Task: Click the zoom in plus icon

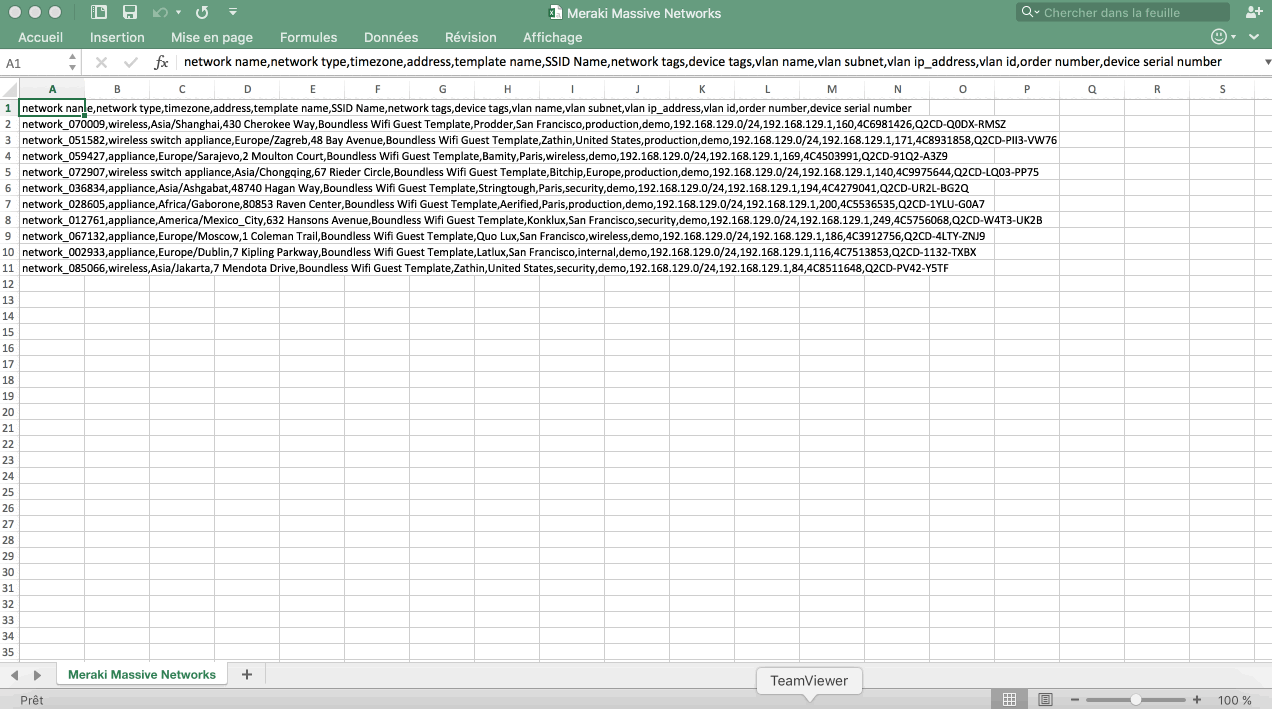Action: pyautogui.click(x=1197, y=700)
